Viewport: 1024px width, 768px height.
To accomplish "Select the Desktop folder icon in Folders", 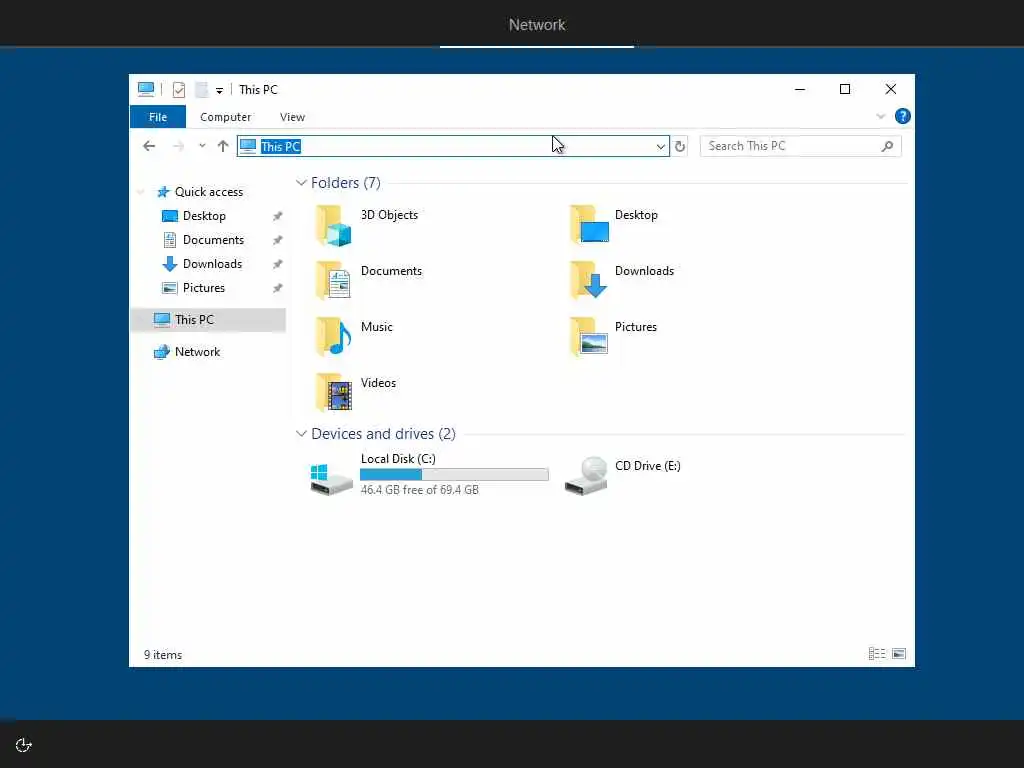I will 589,223.
